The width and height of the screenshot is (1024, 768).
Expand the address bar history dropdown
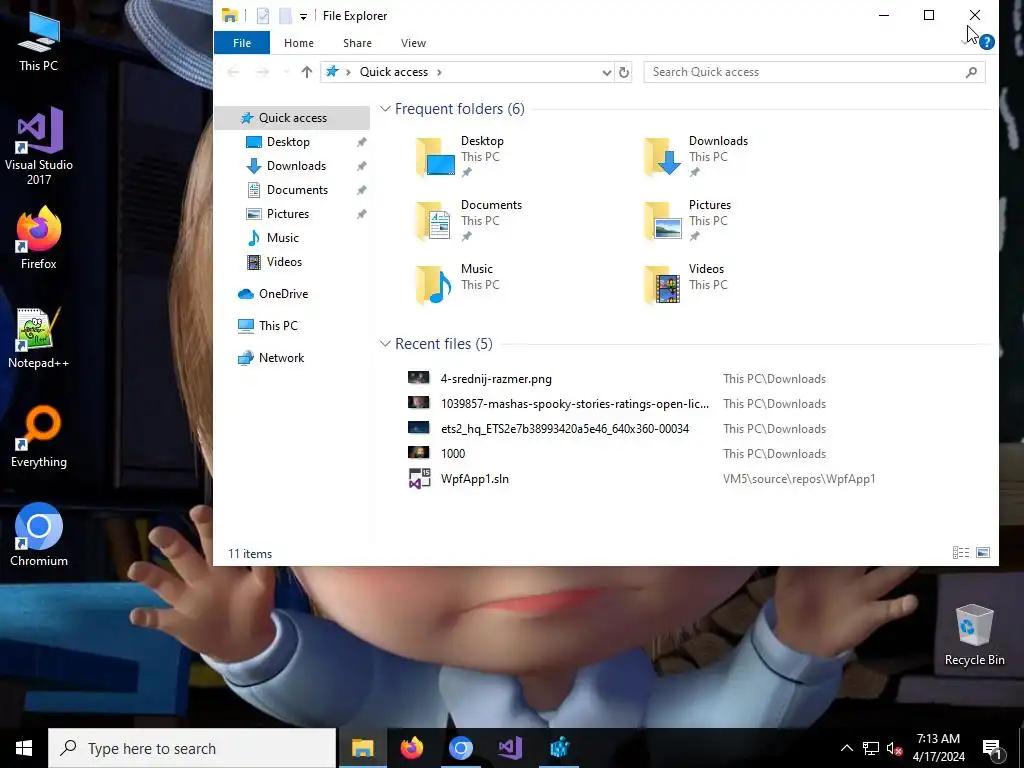click(x=607, y=72)
